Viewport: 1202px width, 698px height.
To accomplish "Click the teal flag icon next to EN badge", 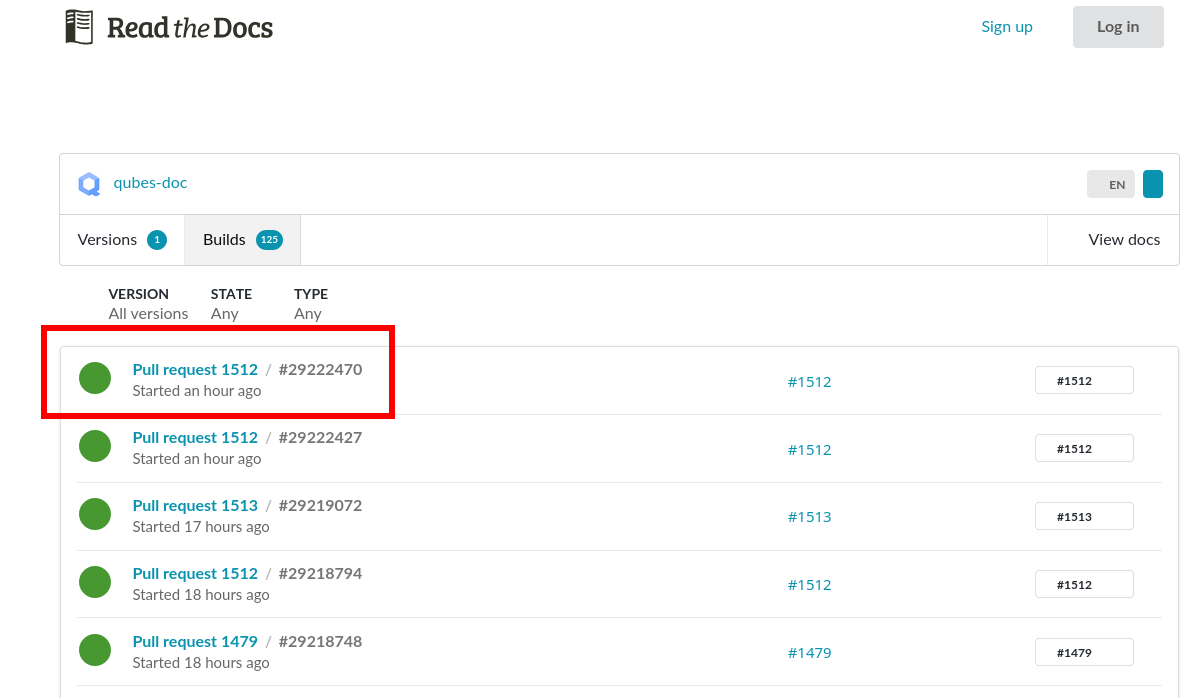I will (x=1152, y=184).
